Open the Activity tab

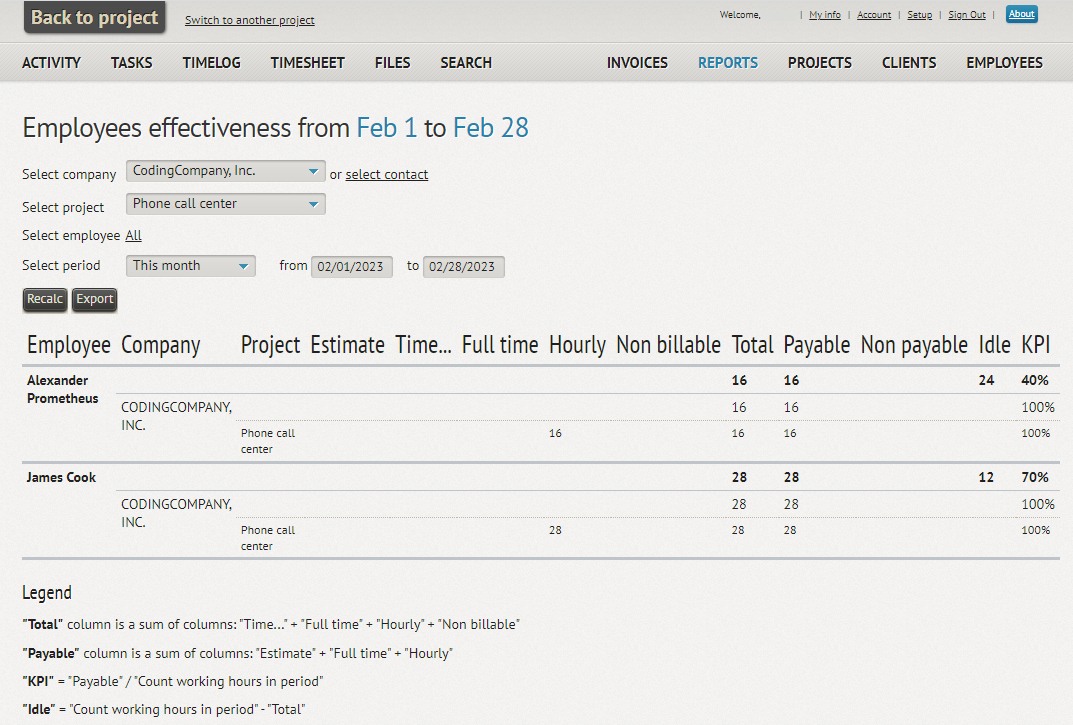[51, 62]
